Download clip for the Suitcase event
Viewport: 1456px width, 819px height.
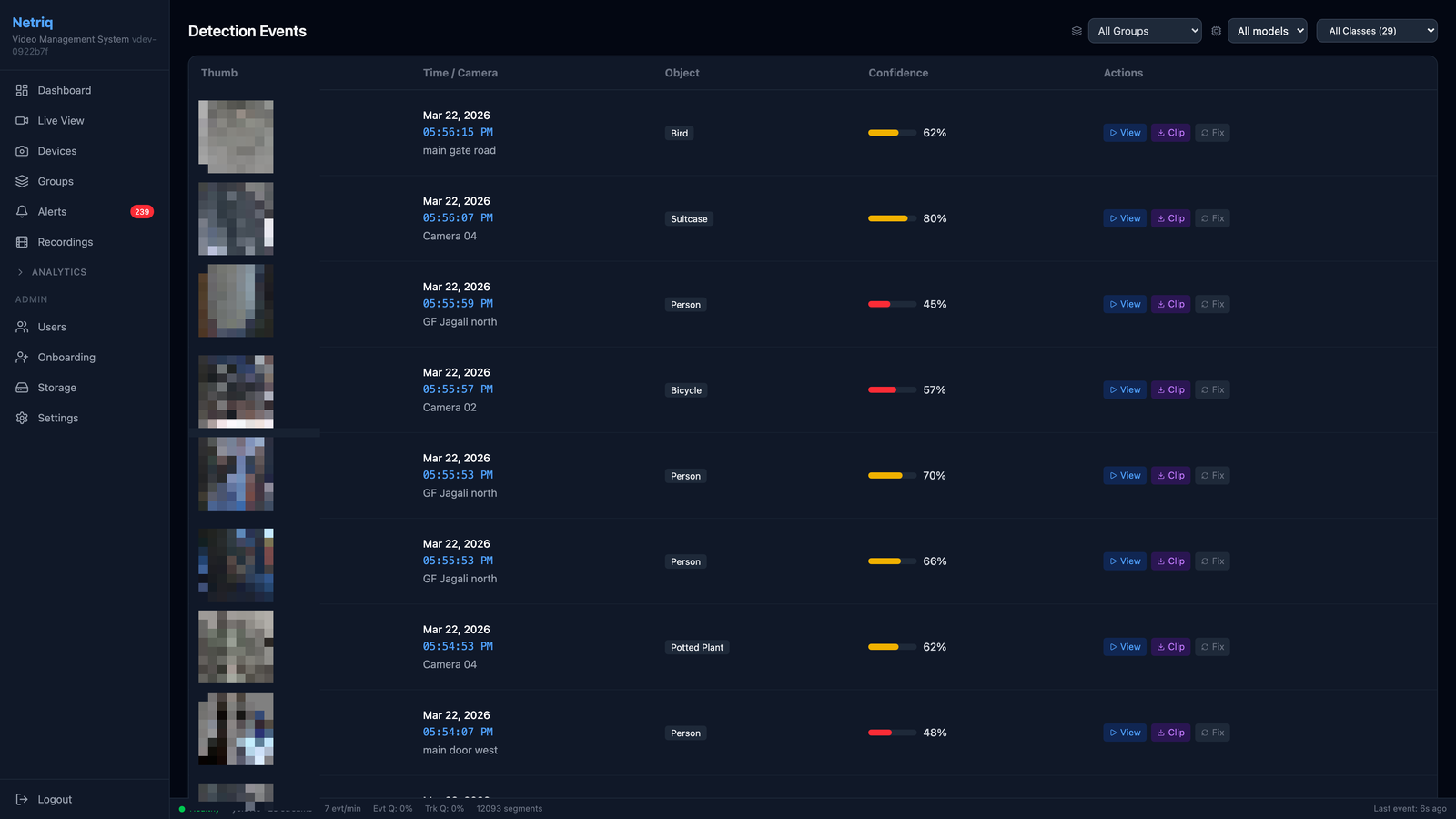pyautogui.click(x=1170, y=218)
